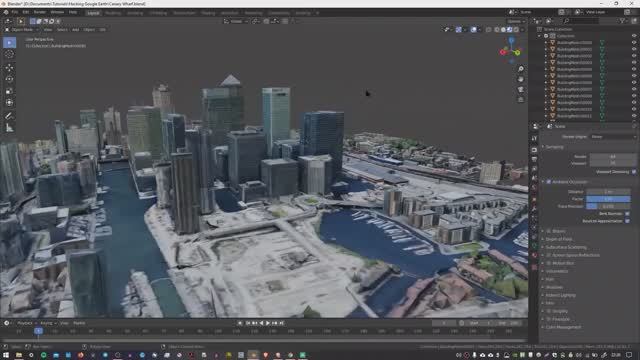Click the Blender logo menu icon
The height and width of the screenshot is (360, 640).
[6, 13]
